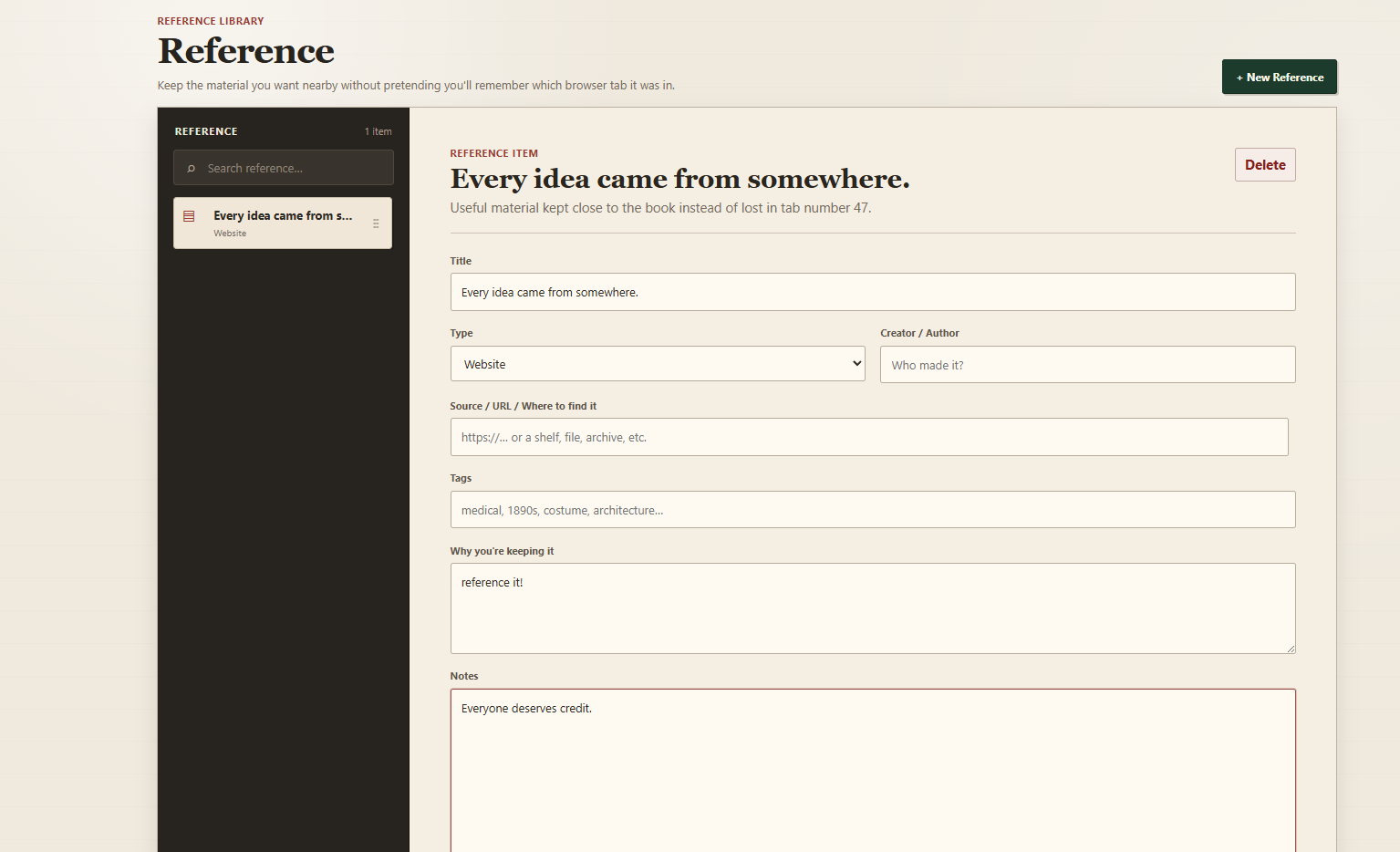This screenshot has height=852, width=1400.
Task: Grab the drag handle on the reference card
Action: coord(376,223)
